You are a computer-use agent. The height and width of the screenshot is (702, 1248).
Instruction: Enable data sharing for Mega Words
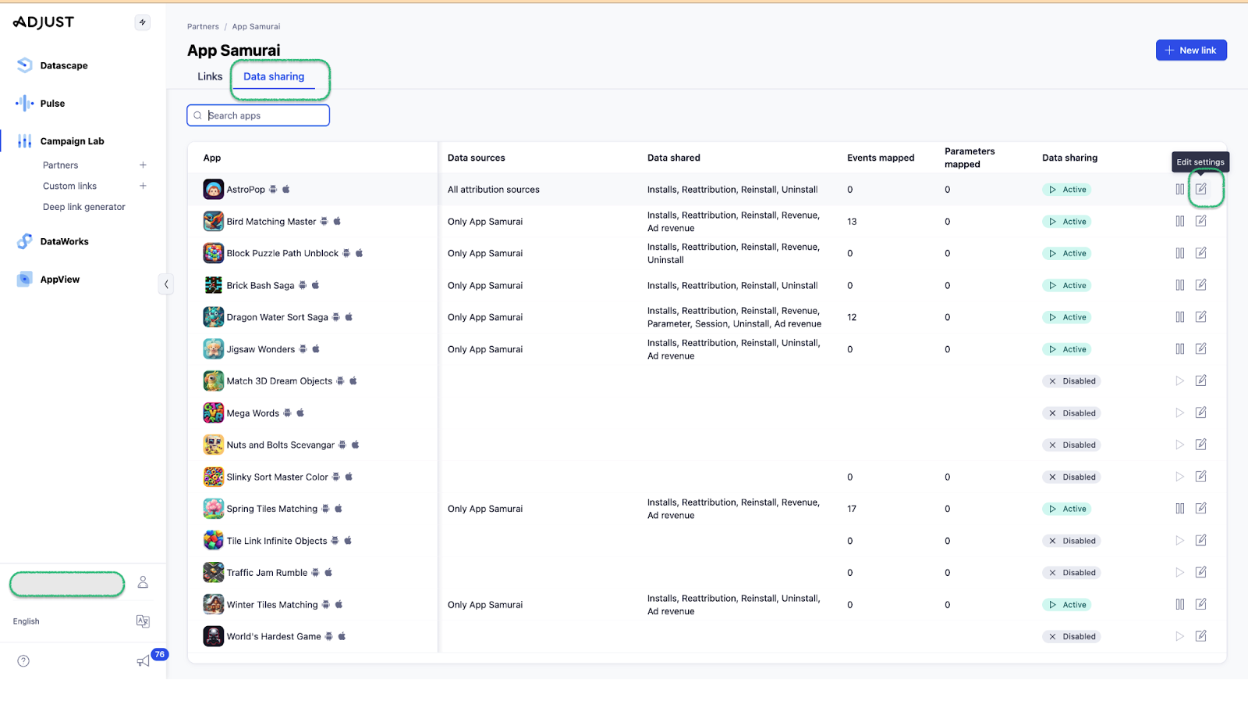click(1180, 413)
